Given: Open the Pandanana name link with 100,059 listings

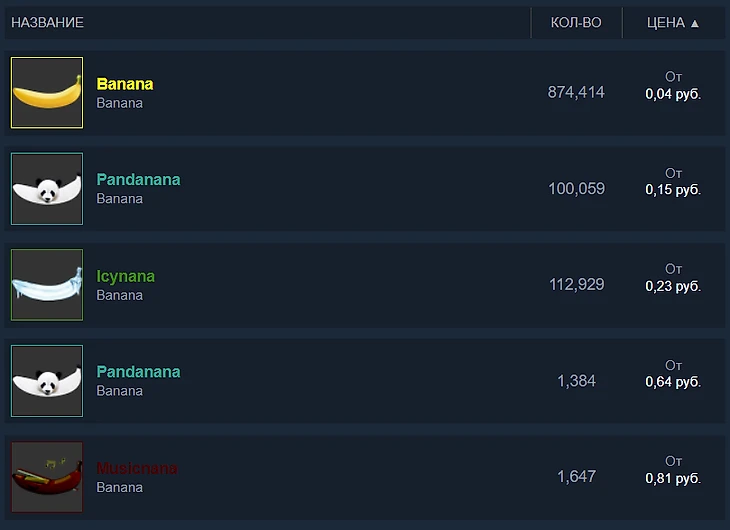Looking at the screenshot, I should tap(138, 179).
